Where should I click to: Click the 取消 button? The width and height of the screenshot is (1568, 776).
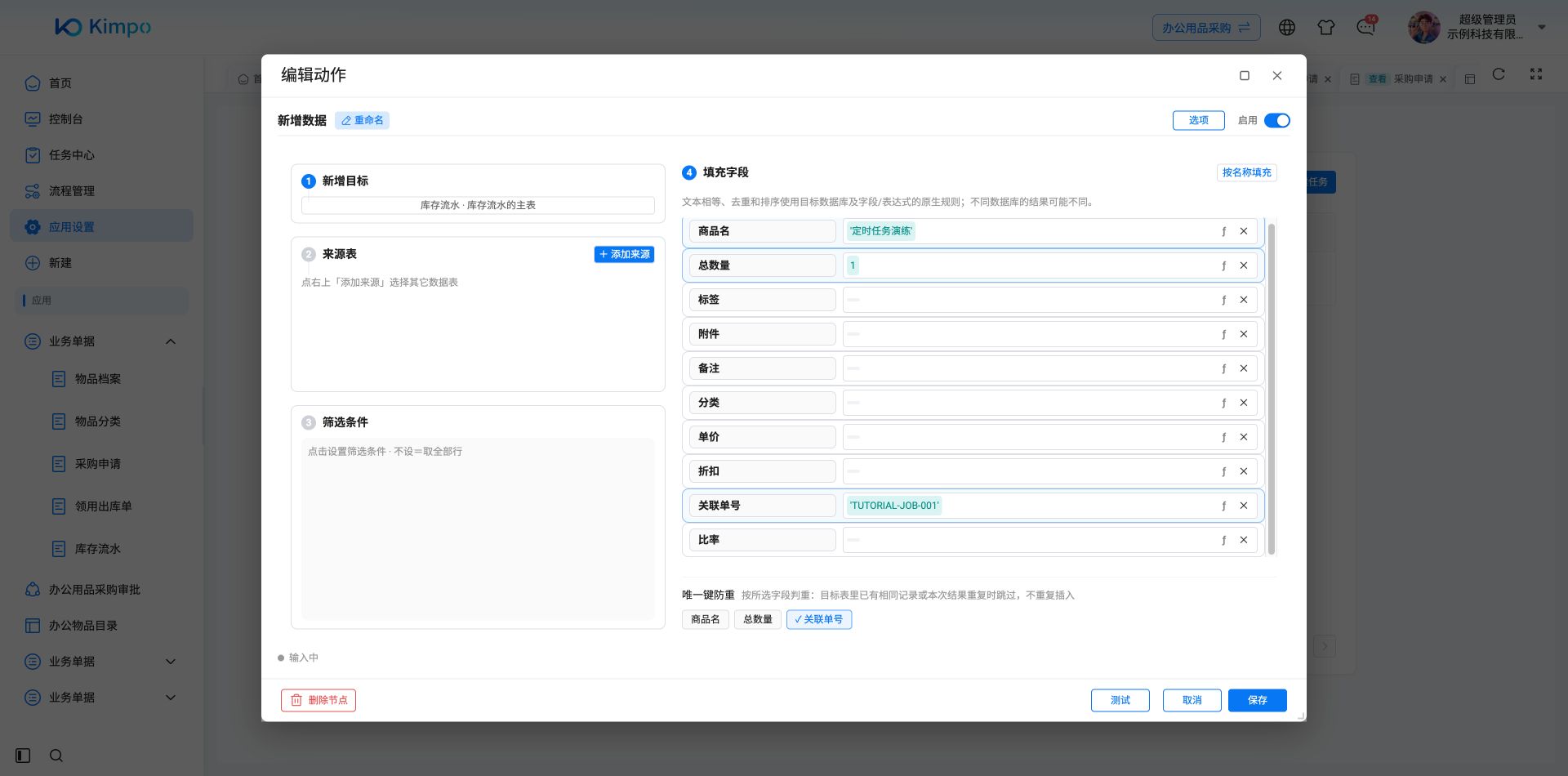(x=1192, y=701)
